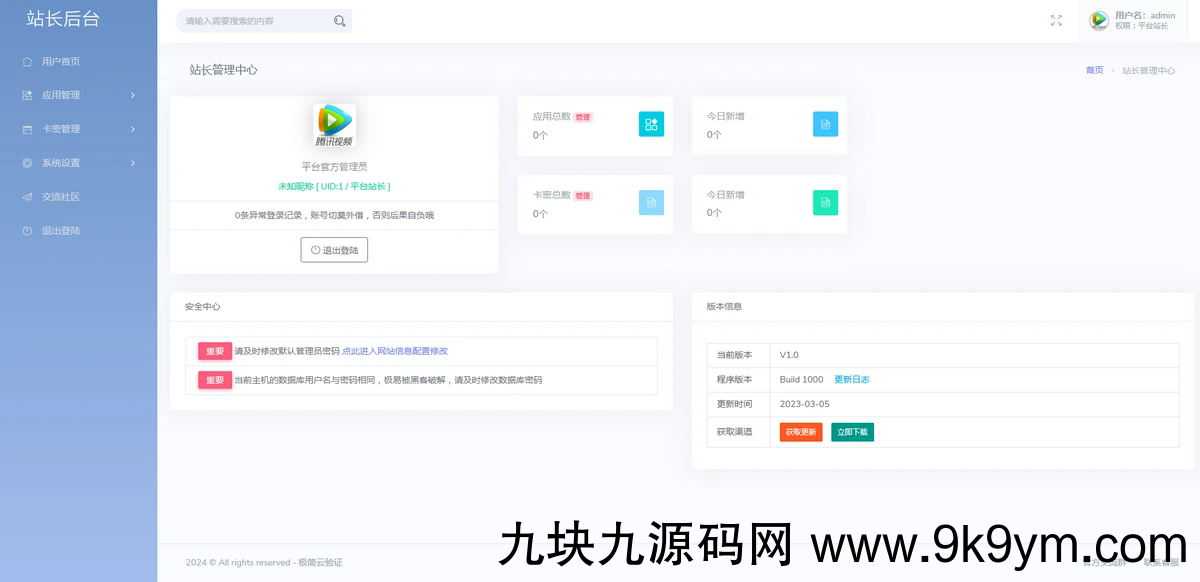Expand the 应用管理 sidebar menu

(x=78, y=95)
